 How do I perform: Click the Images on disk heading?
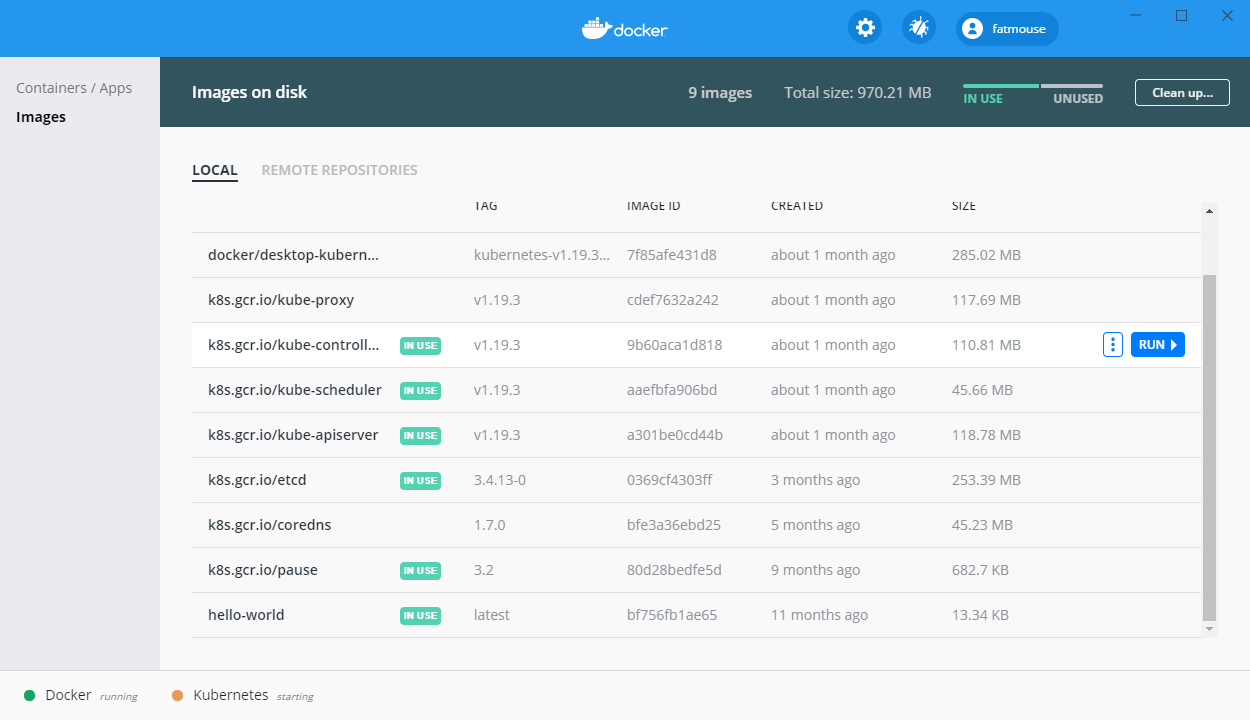click(249, 92)
